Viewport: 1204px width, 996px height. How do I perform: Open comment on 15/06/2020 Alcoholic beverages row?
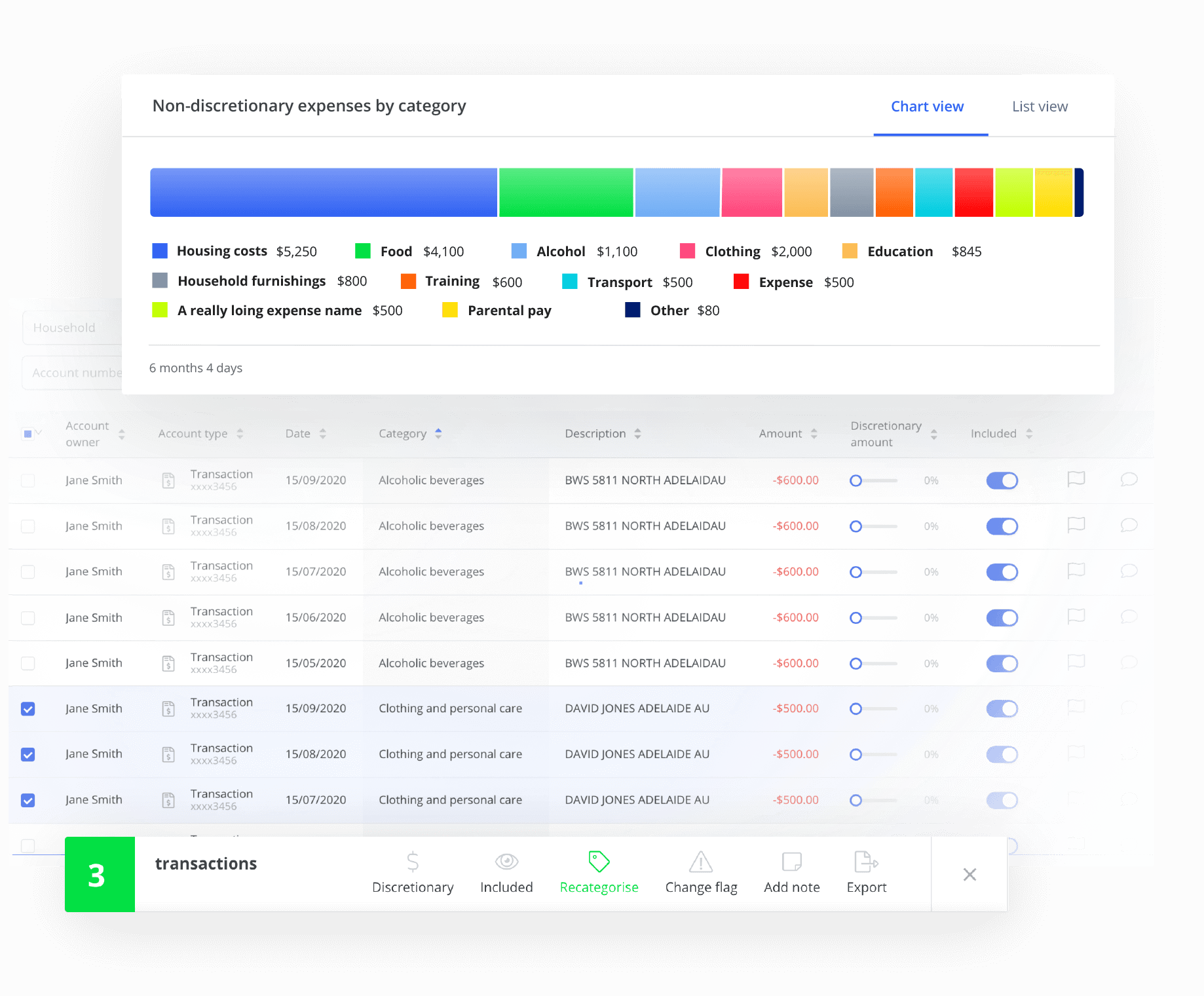click(x=1129, y=617)
